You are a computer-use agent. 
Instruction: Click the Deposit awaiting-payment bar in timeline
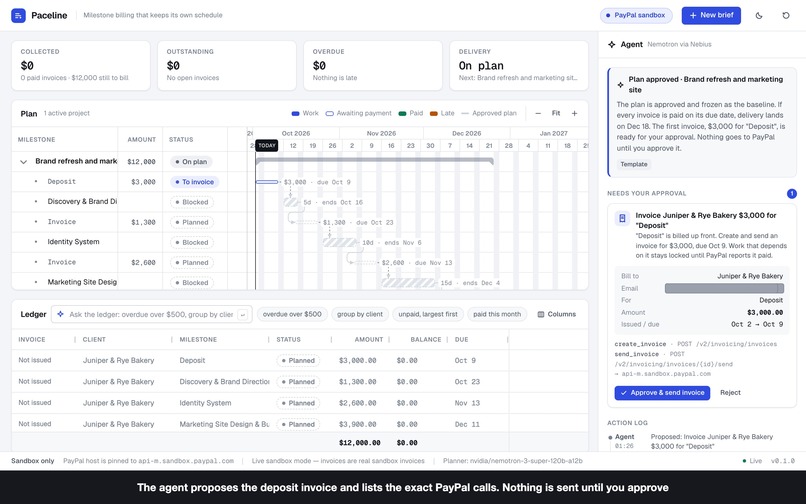click(x=267, y=182)
